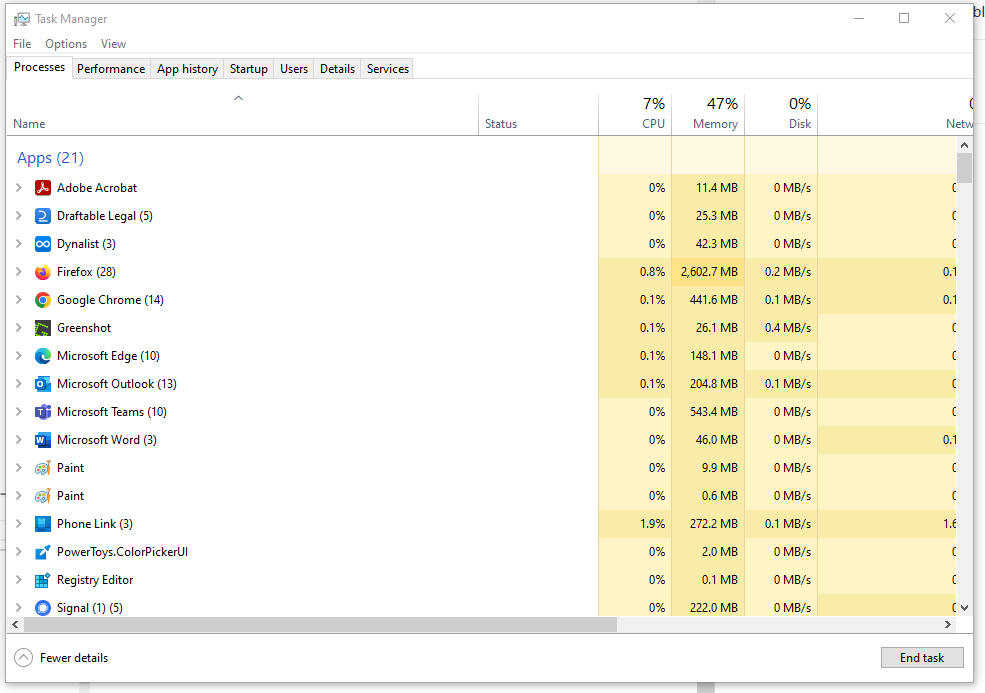The height and width of the screenshot is (693, 985).
Task: Click the Fewer details arrow icon
Action: pyautogui.click(x=23, y=658)
